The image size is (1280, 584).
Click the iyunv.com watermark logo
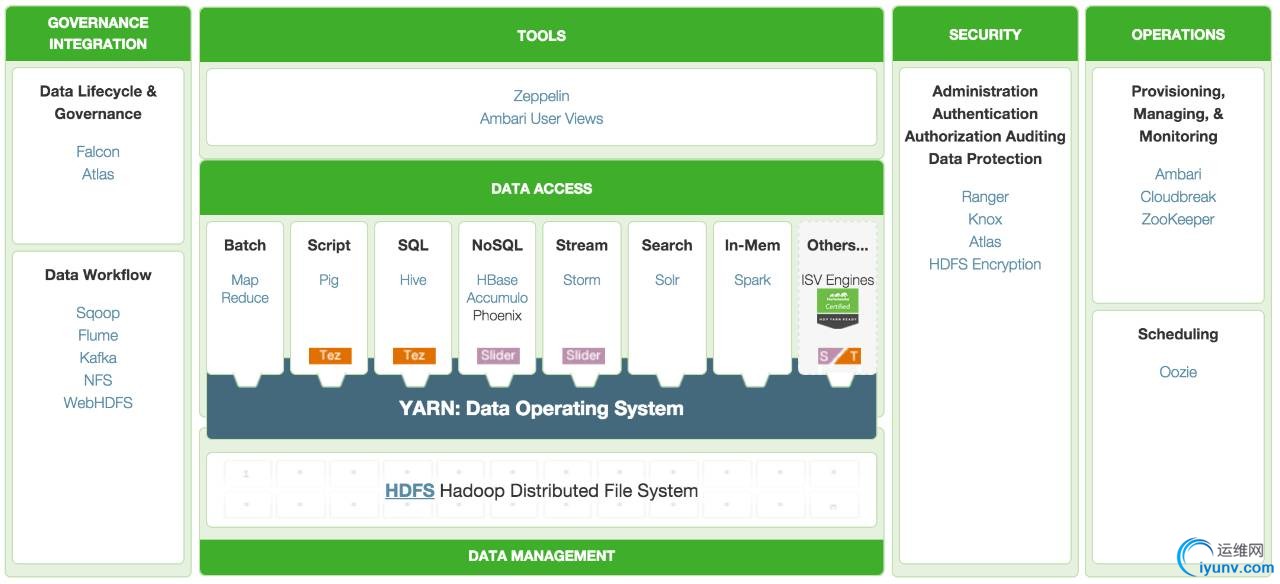pyautogui.click(x=1225, y=558)
